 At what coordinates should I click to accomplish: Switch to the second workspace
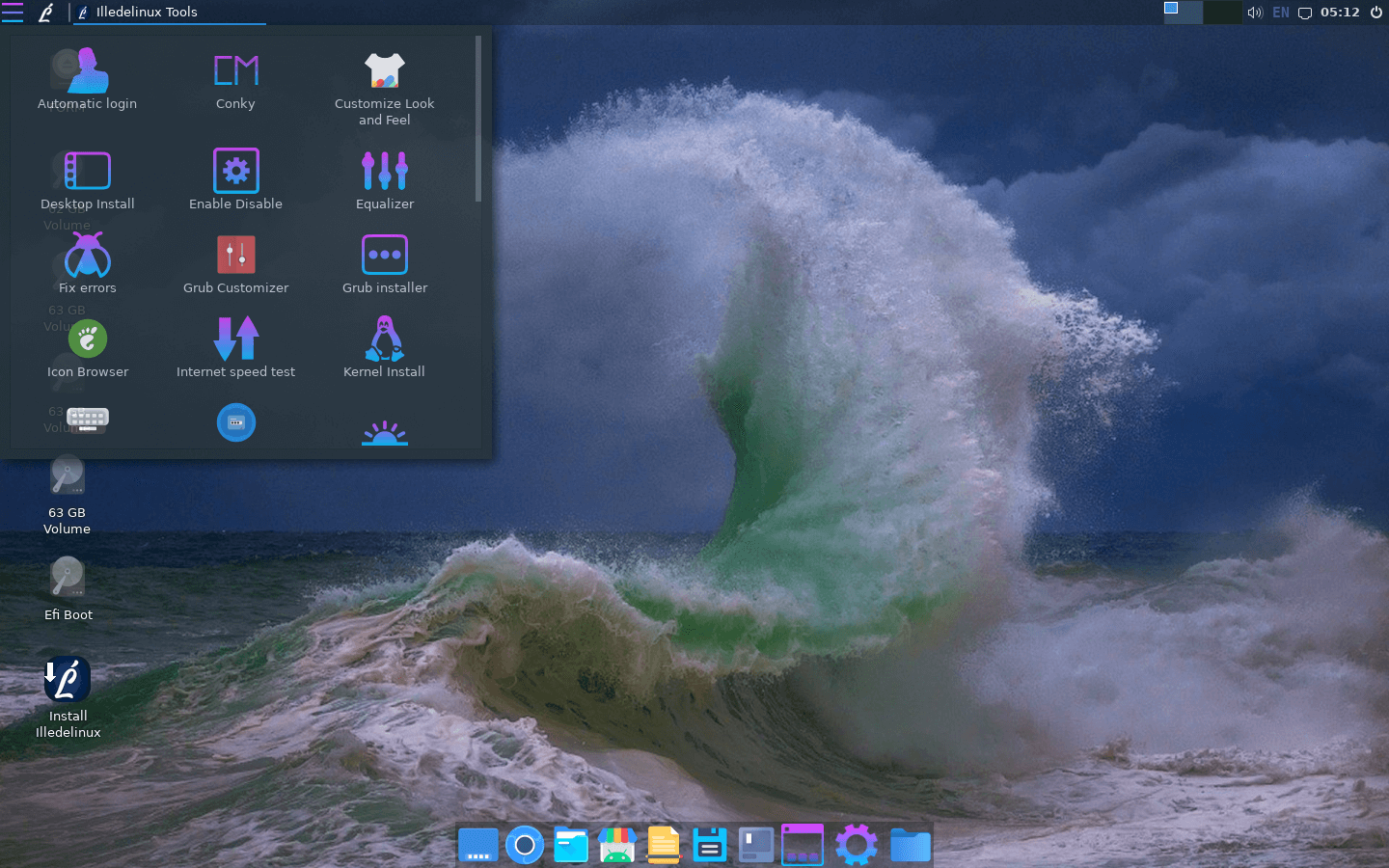click(x=1222, y=12)
